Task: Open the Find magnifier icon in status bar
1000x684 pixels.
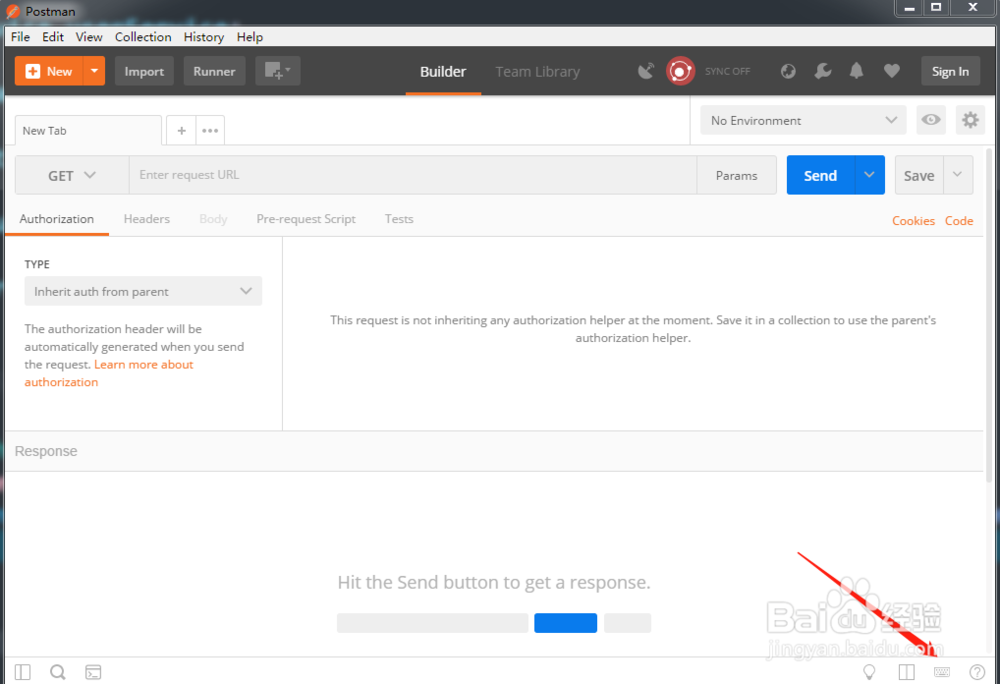Action: (58, 672)
